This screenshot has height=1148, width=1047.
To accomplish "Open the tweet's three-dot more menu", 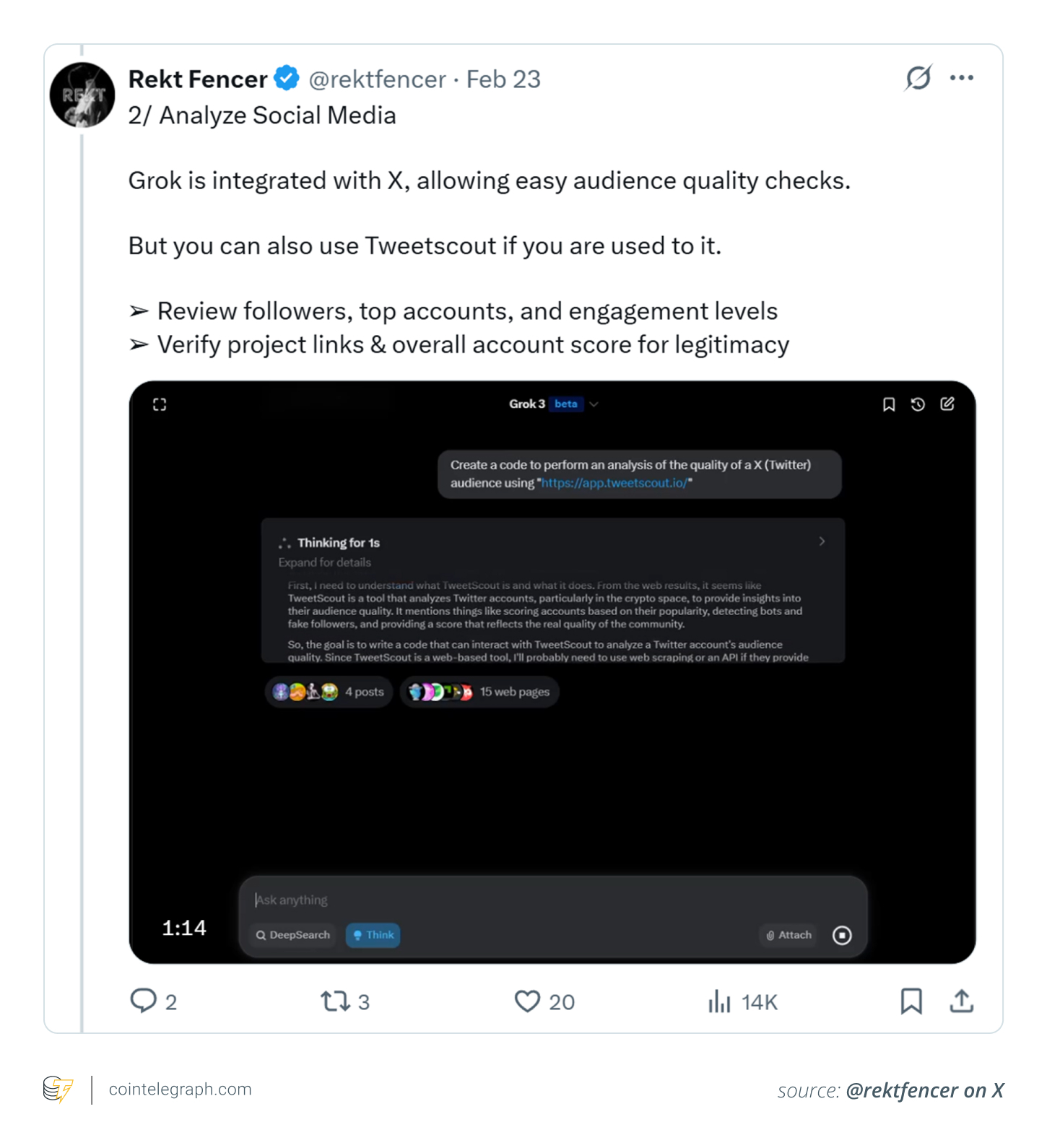I will [x=961, y=77].
